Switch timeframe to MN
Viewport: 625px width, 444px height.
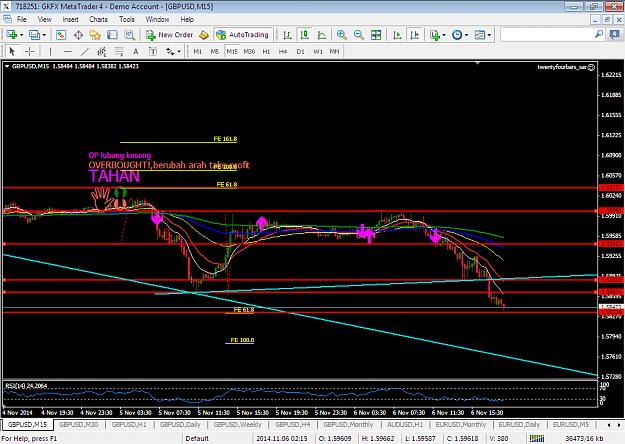(x=334, y=51)
